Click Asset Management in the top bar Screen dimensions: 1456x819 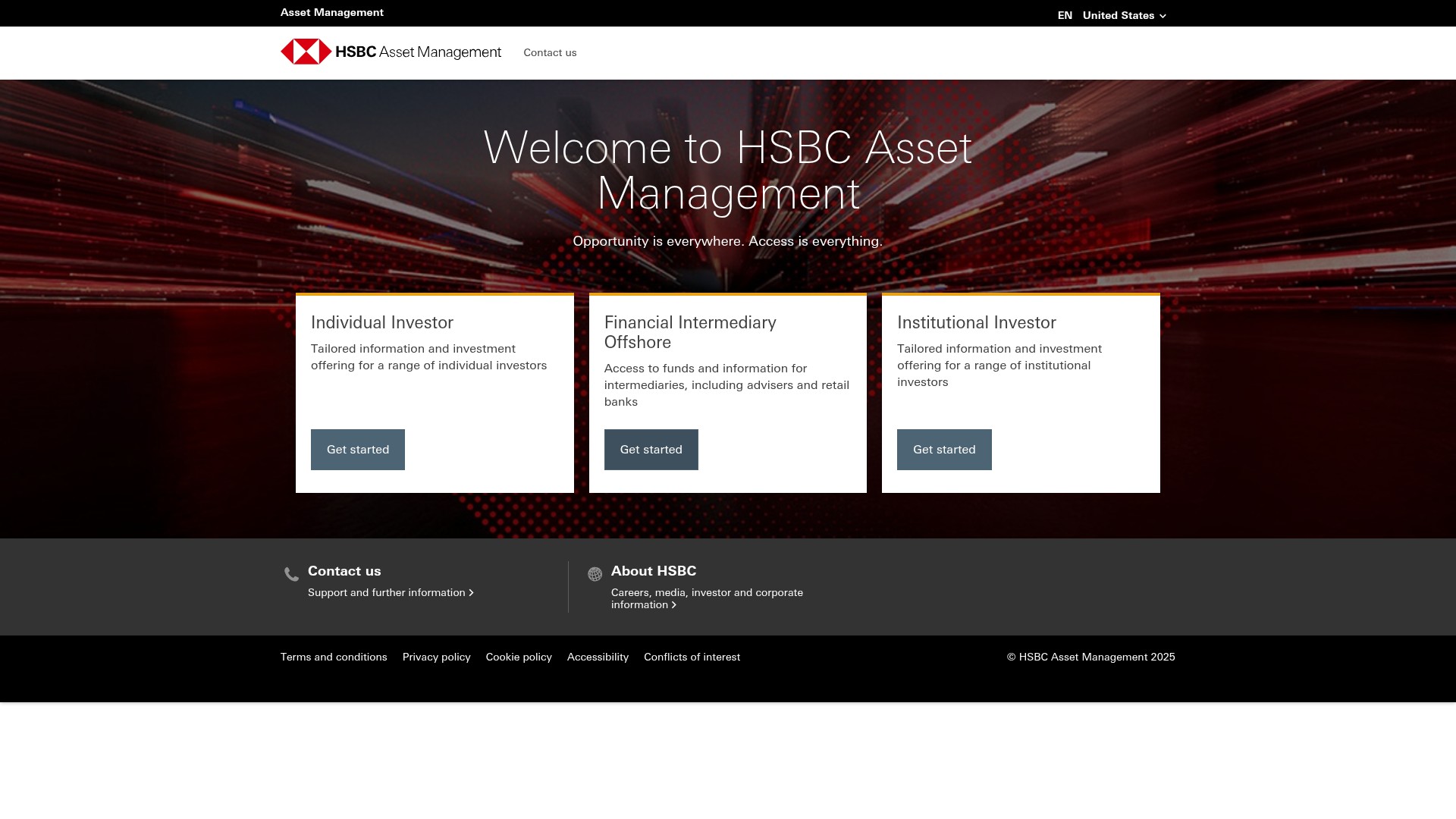tap(332, 12)
